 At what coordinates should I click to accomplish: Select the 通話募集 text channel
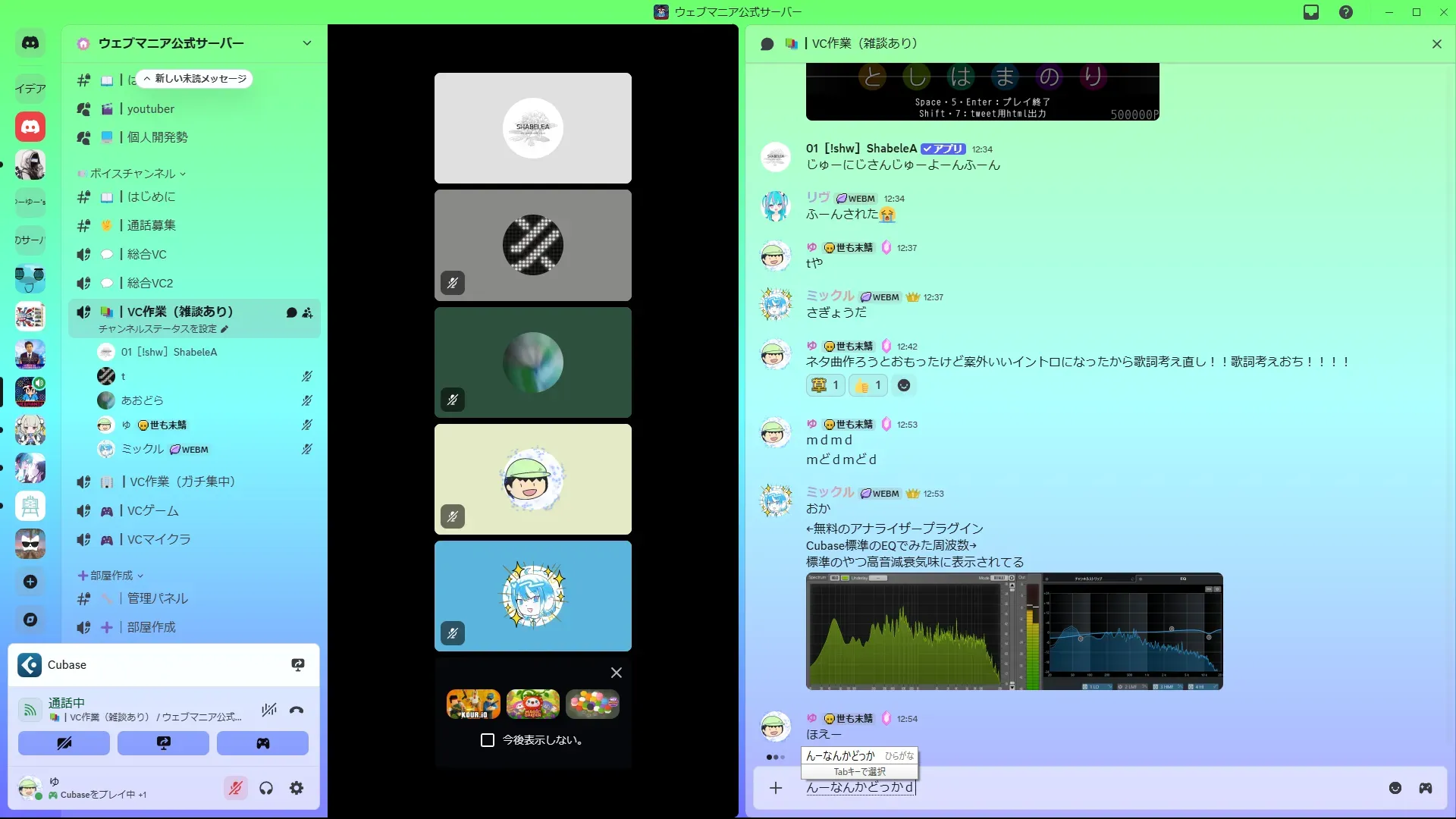151,225
